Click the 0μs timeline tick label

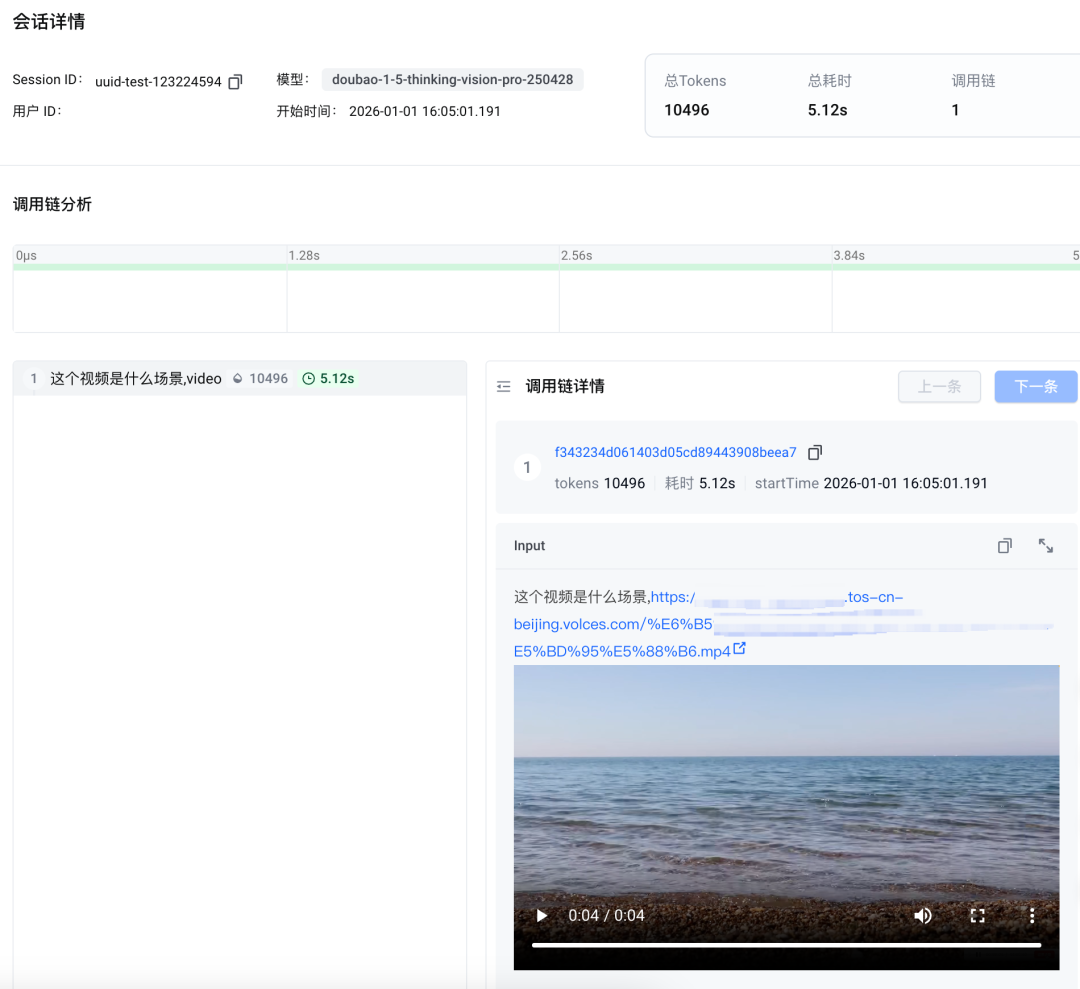[26, 256]
